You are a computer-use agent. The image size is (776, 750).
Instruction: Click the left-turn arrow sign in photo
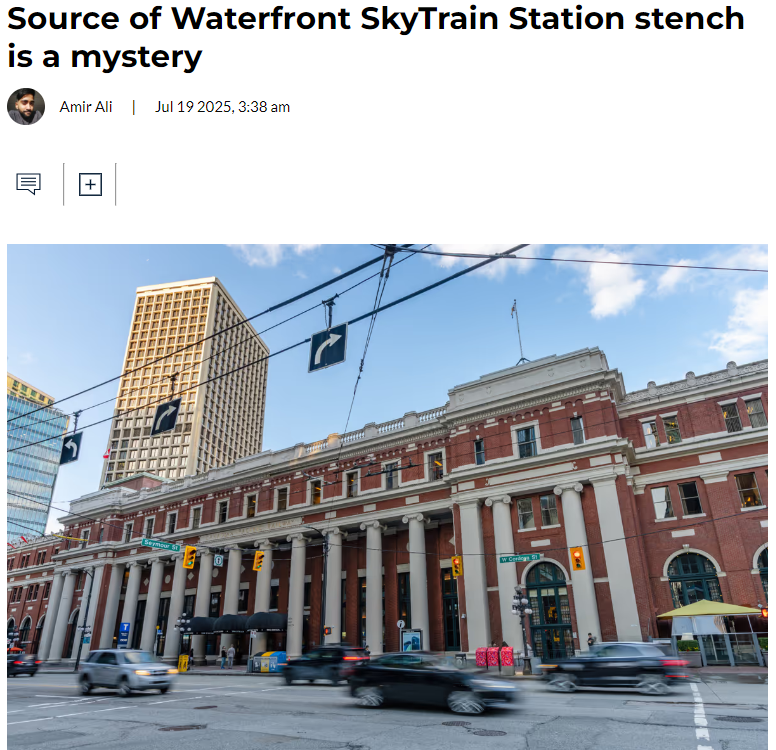pyautogui.click(x=71, y=448)
